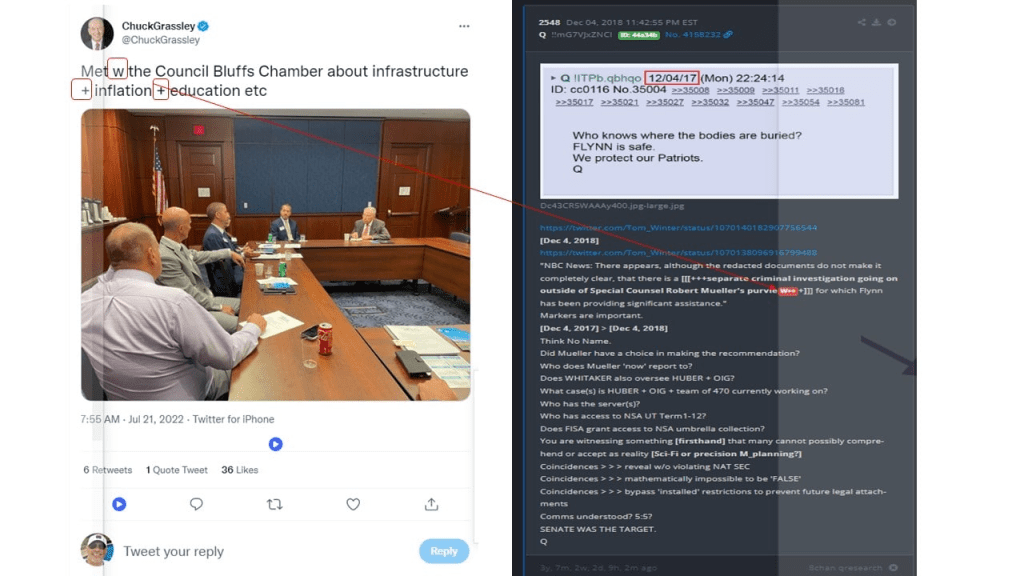Like the tweet with the heart icon
Screen dimensions: 1024x576
tap(353, 504)
